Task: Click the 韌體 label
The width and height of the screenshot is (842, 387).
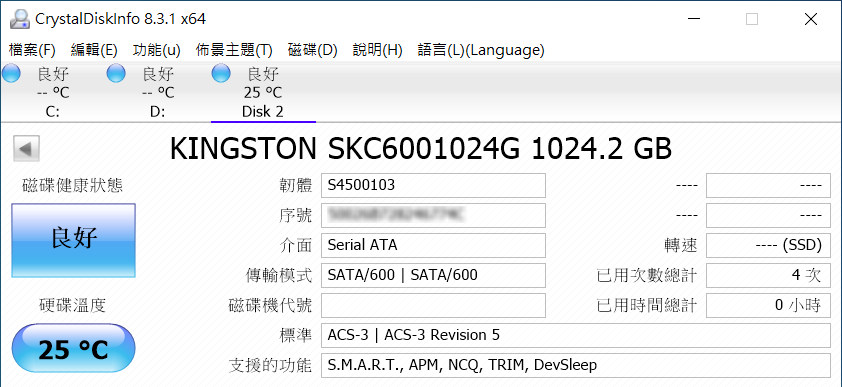Action: click(x=296, y=186)
